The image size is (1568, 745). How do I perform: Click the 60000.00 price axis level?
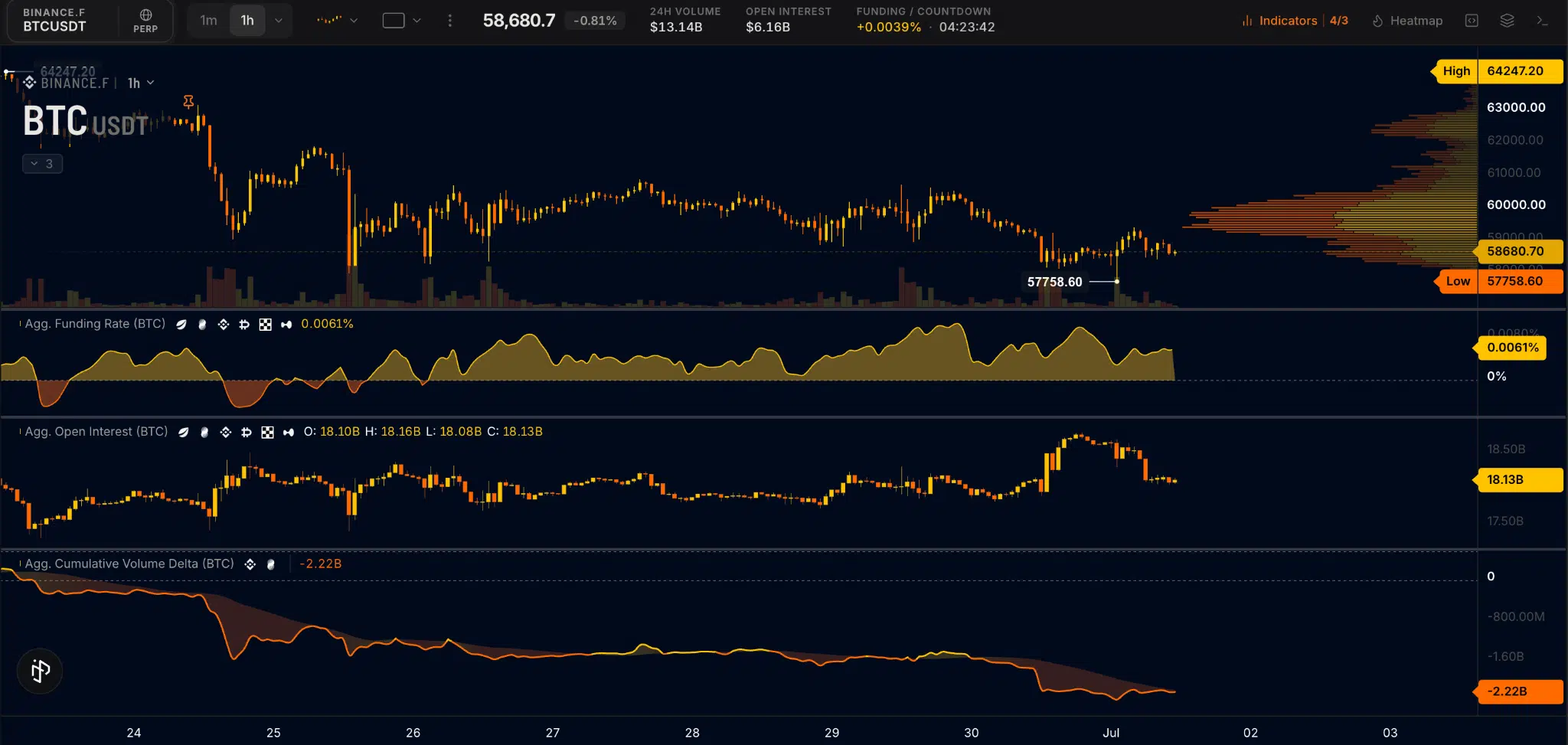1516,204
